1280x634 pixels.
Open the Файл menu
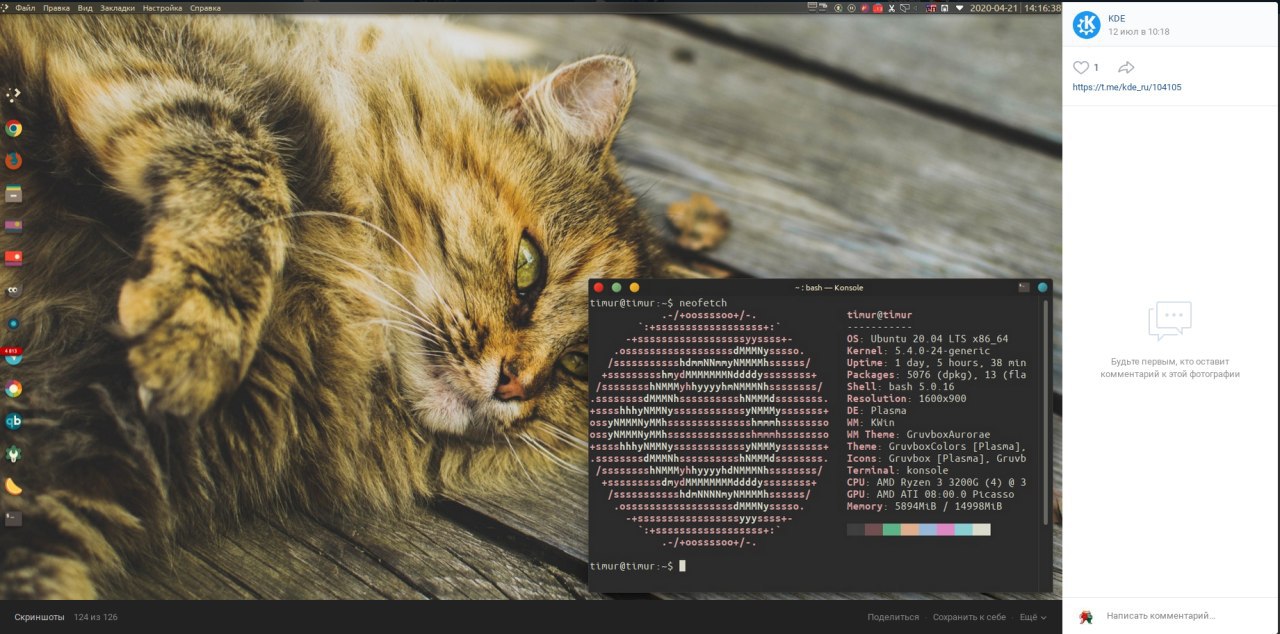coord(25,8)
